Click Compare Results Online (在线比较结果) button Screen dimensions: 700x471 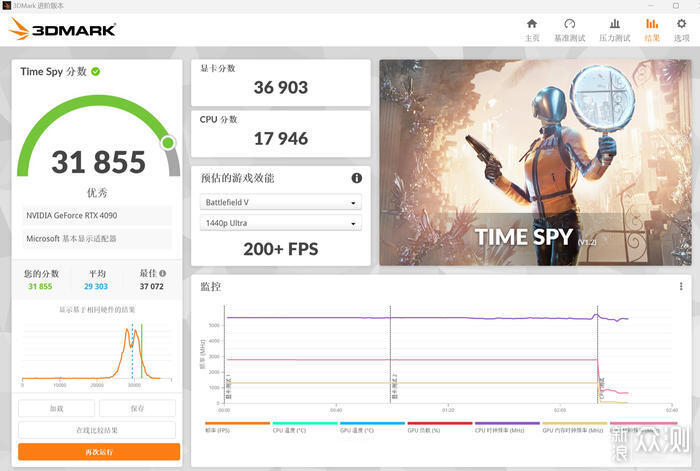pyautogui.click(x=97, y=430)
